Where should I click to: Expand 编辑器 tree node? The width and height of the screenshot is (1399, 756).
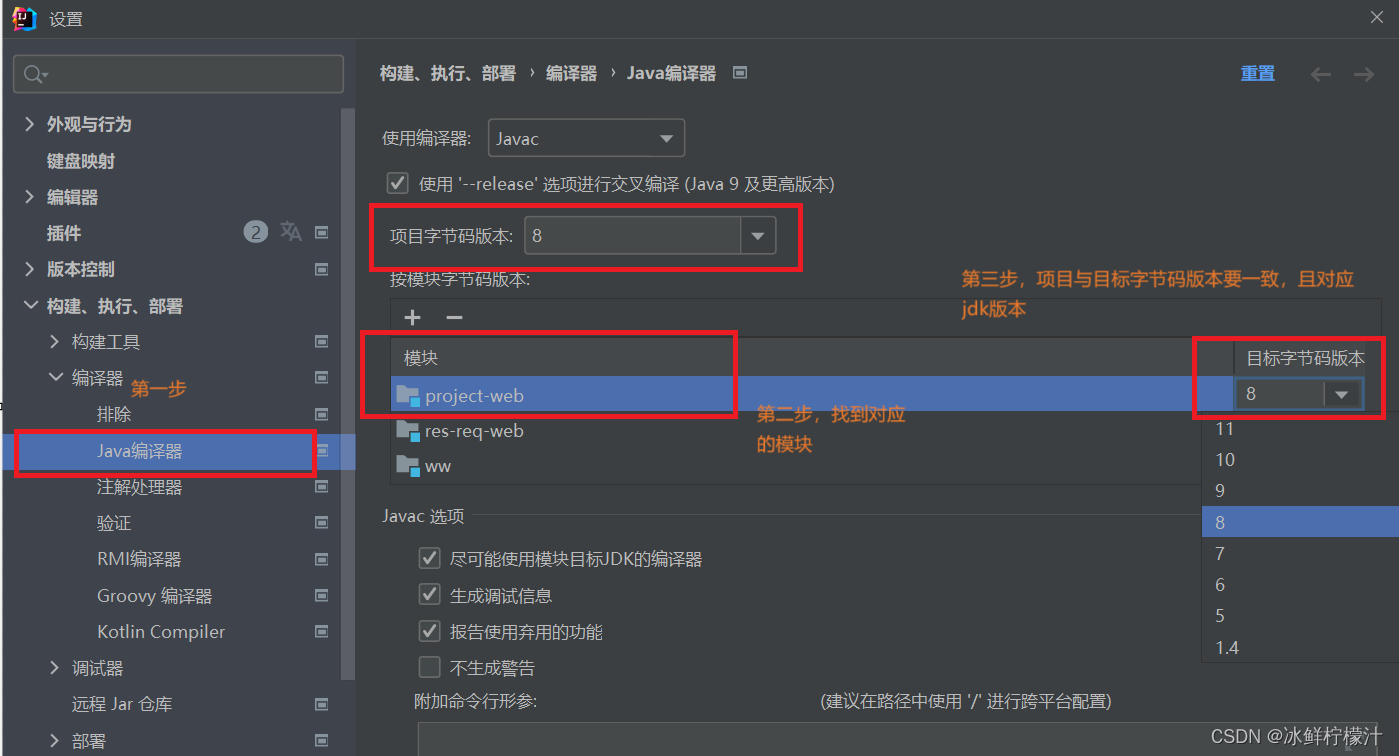tap(30, 197)
